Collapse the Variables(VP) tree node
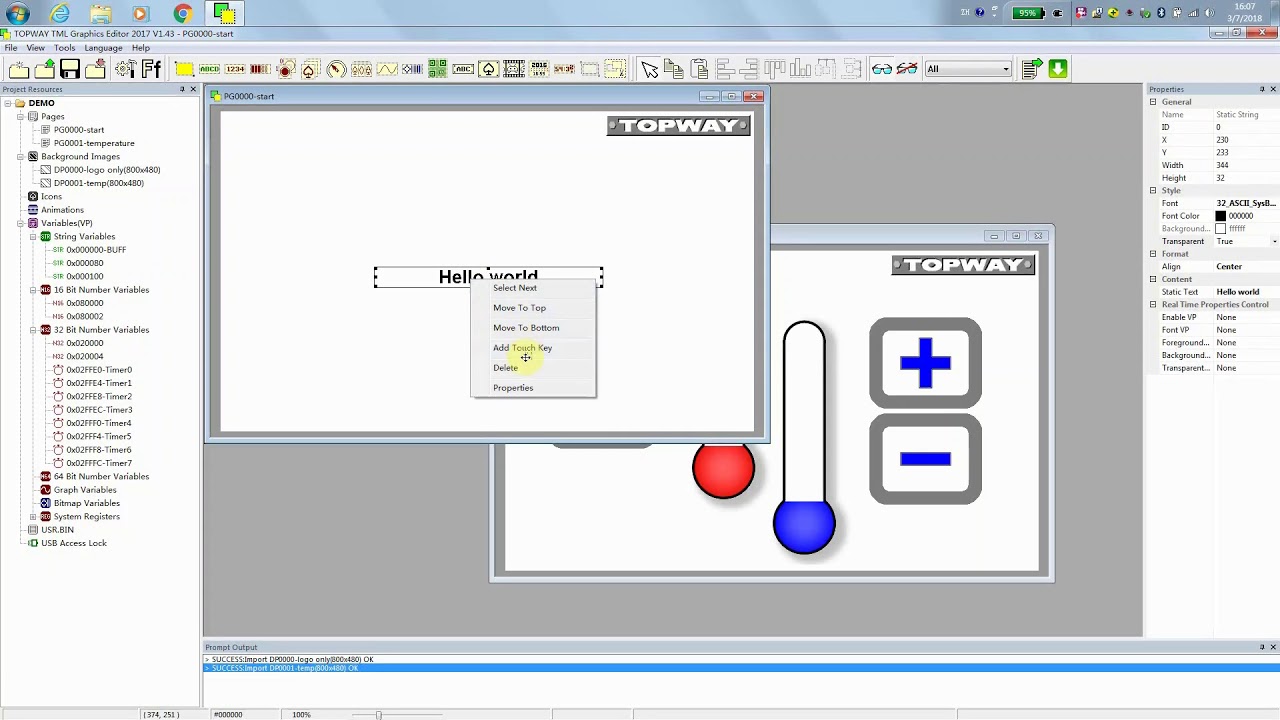 (19, 223)
